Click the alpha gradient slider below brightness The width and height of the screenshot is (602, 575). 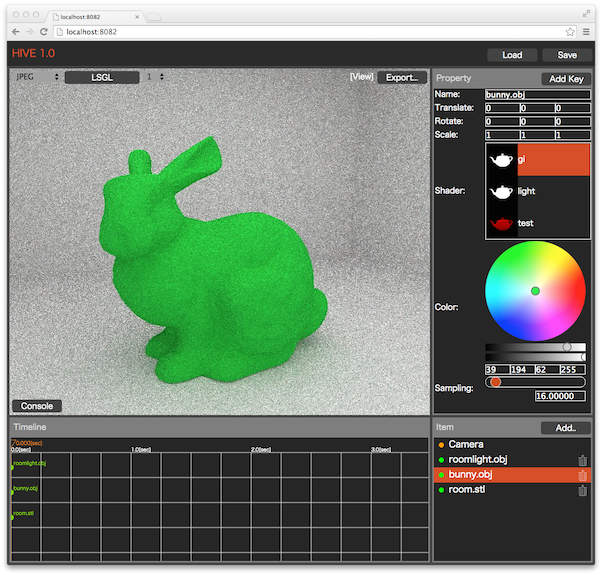536,357
